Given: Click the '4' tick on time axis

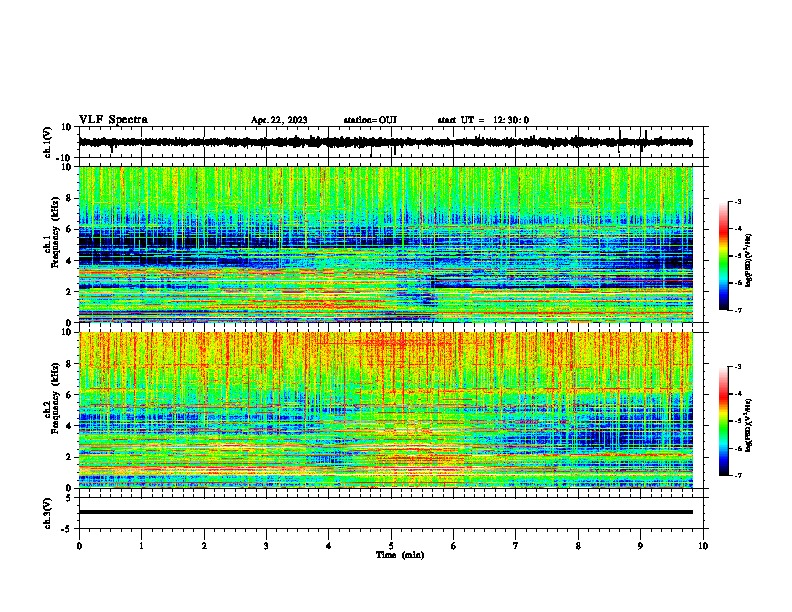Looking at the screenshot, I should click(x=329, y=546).
